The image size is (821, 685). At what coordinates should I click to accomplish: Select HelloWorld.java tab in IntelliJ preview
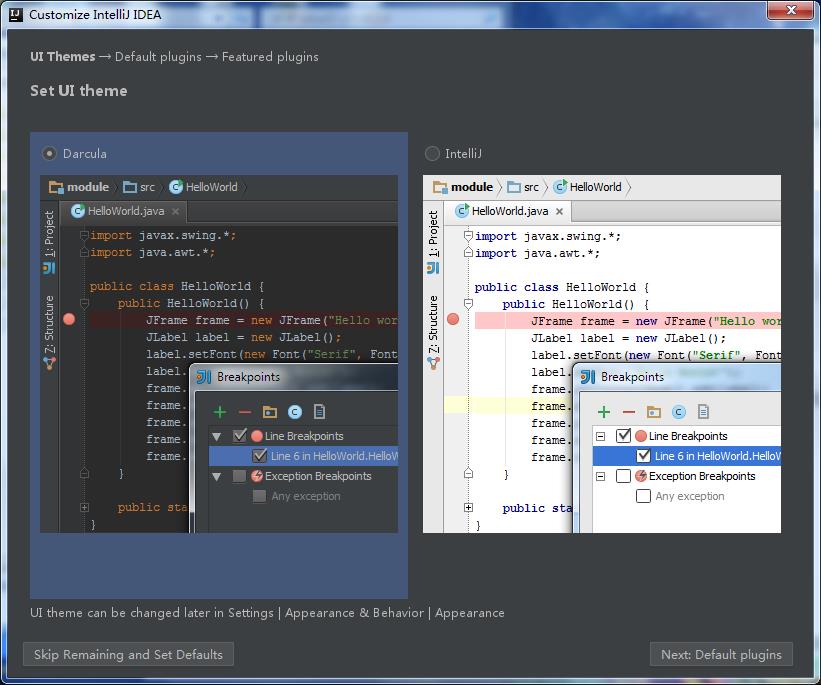[507, 211]
